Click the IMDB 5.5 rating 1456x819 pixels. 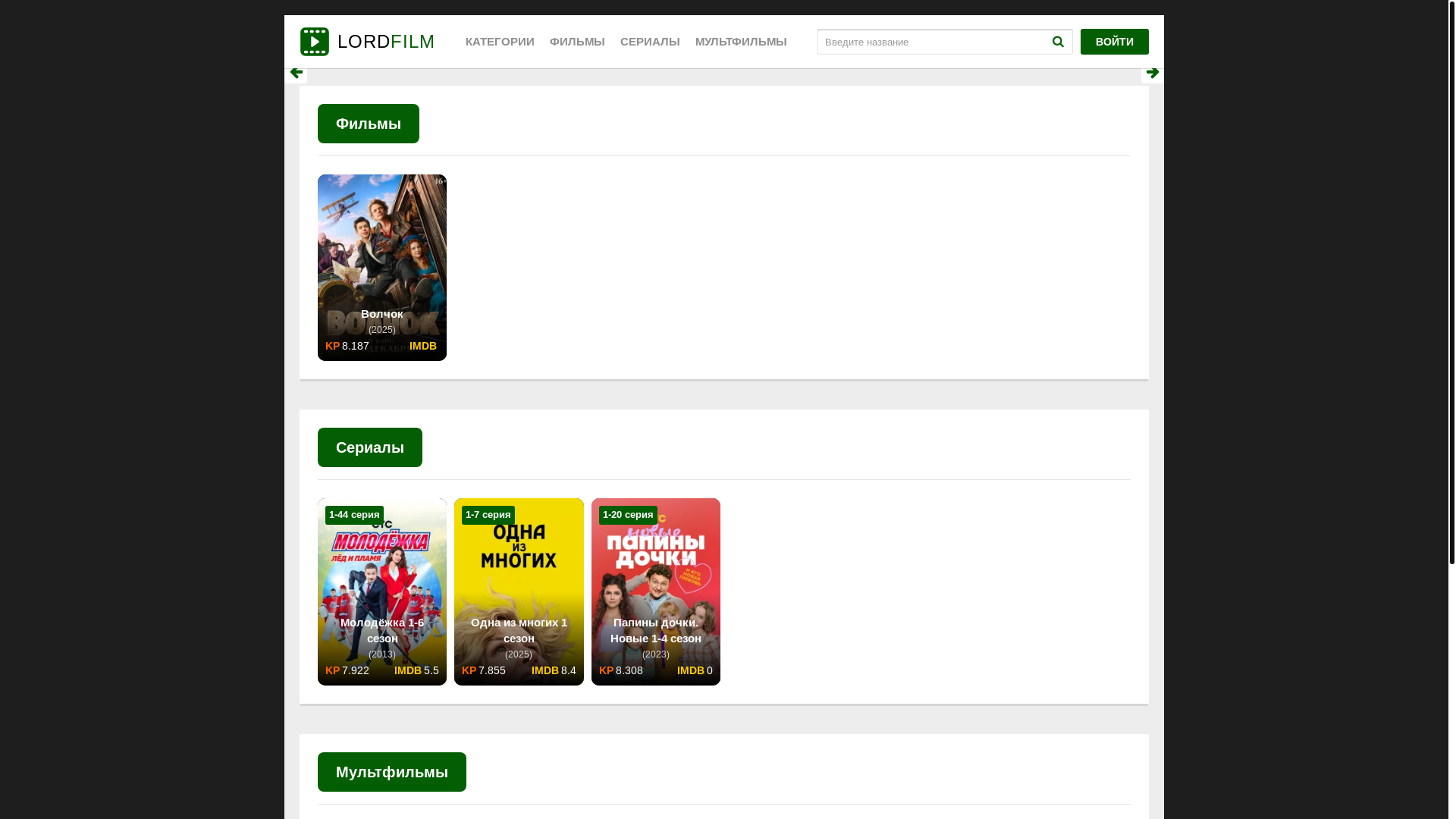click(416, 670)
